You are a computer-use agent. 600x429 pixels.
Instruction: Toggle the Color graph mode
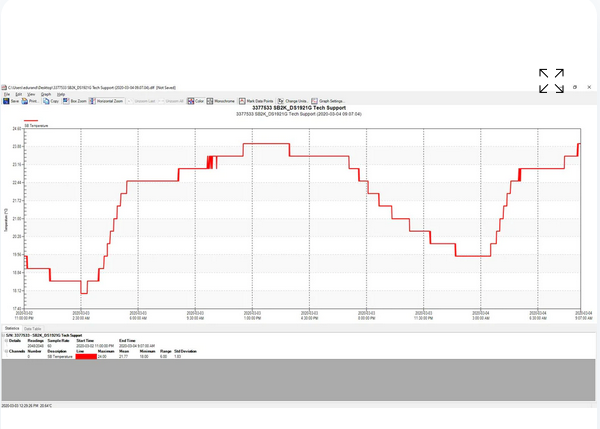pos(198,101)
